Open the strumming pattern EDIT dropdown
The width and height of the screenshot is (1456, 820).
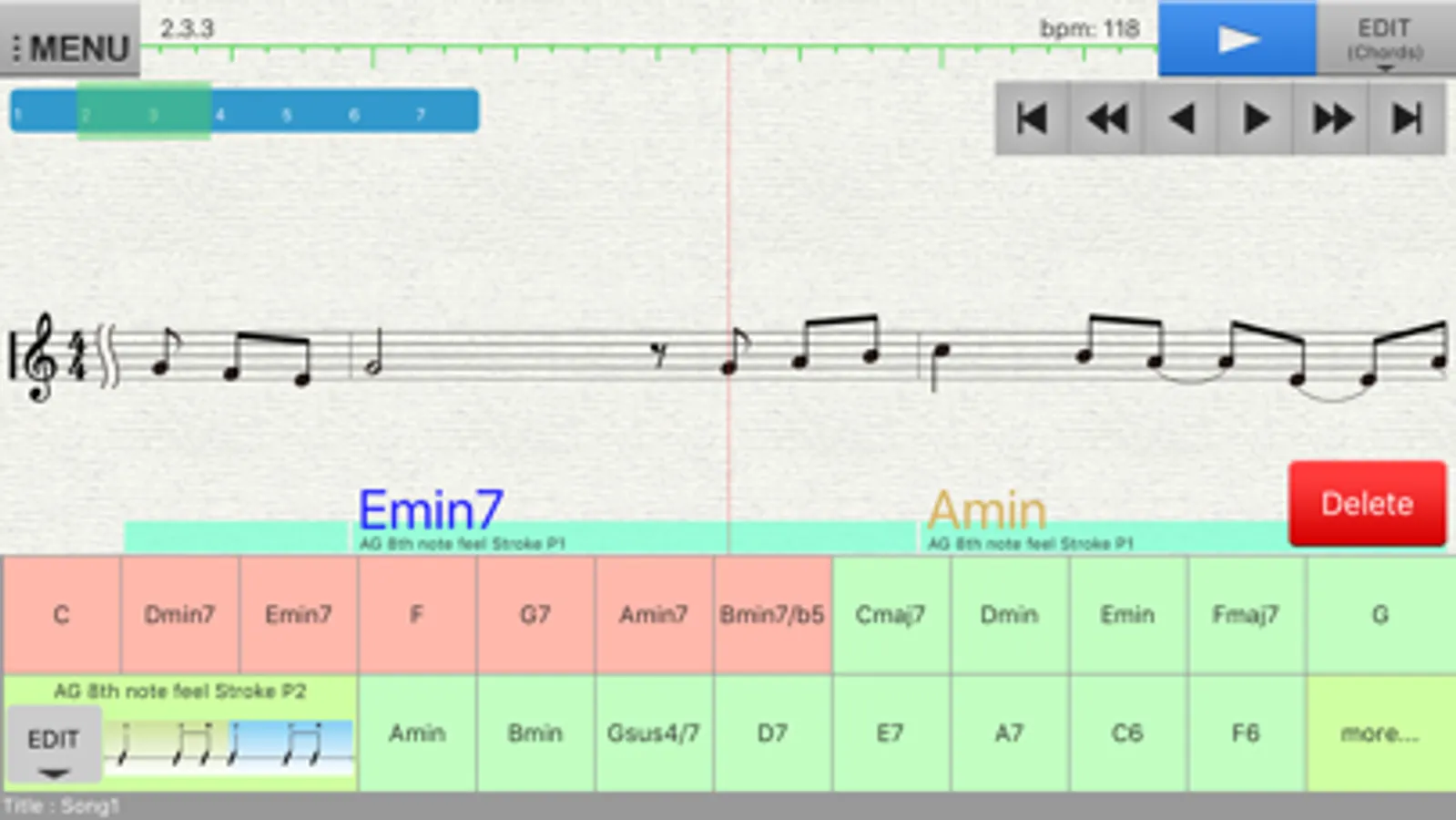[x=54, y=745]
